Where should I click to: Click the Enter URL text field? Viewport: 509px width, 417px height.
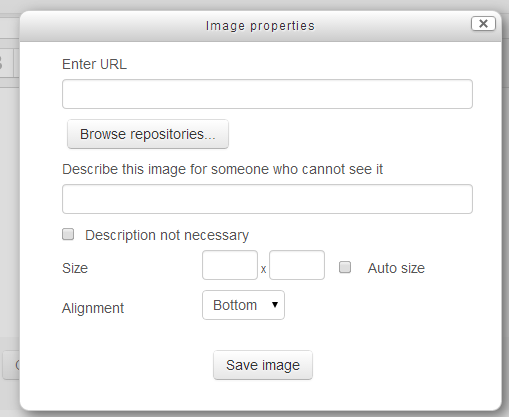[x=267, y=94]
